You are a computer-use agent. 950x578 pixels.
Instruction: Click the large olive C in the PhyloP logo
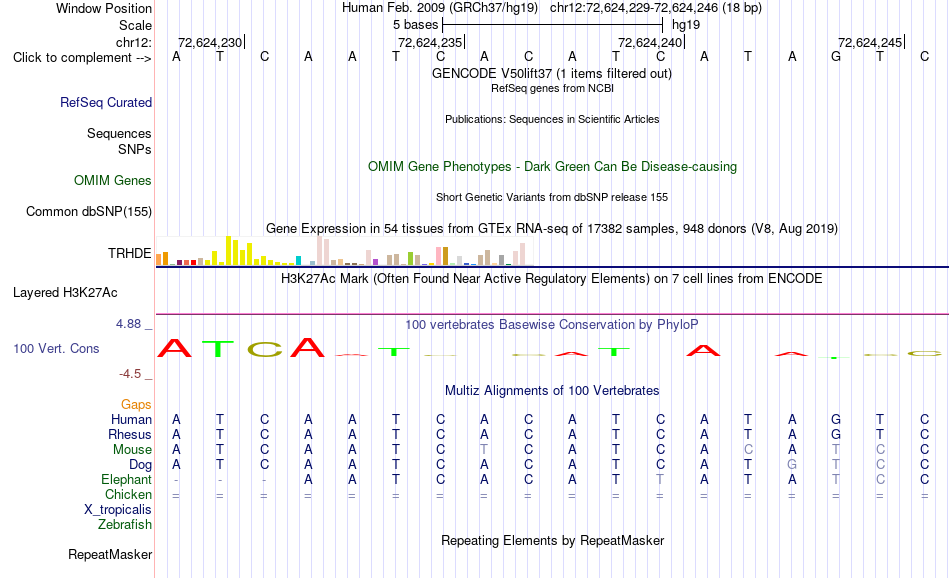click(265, 349)
